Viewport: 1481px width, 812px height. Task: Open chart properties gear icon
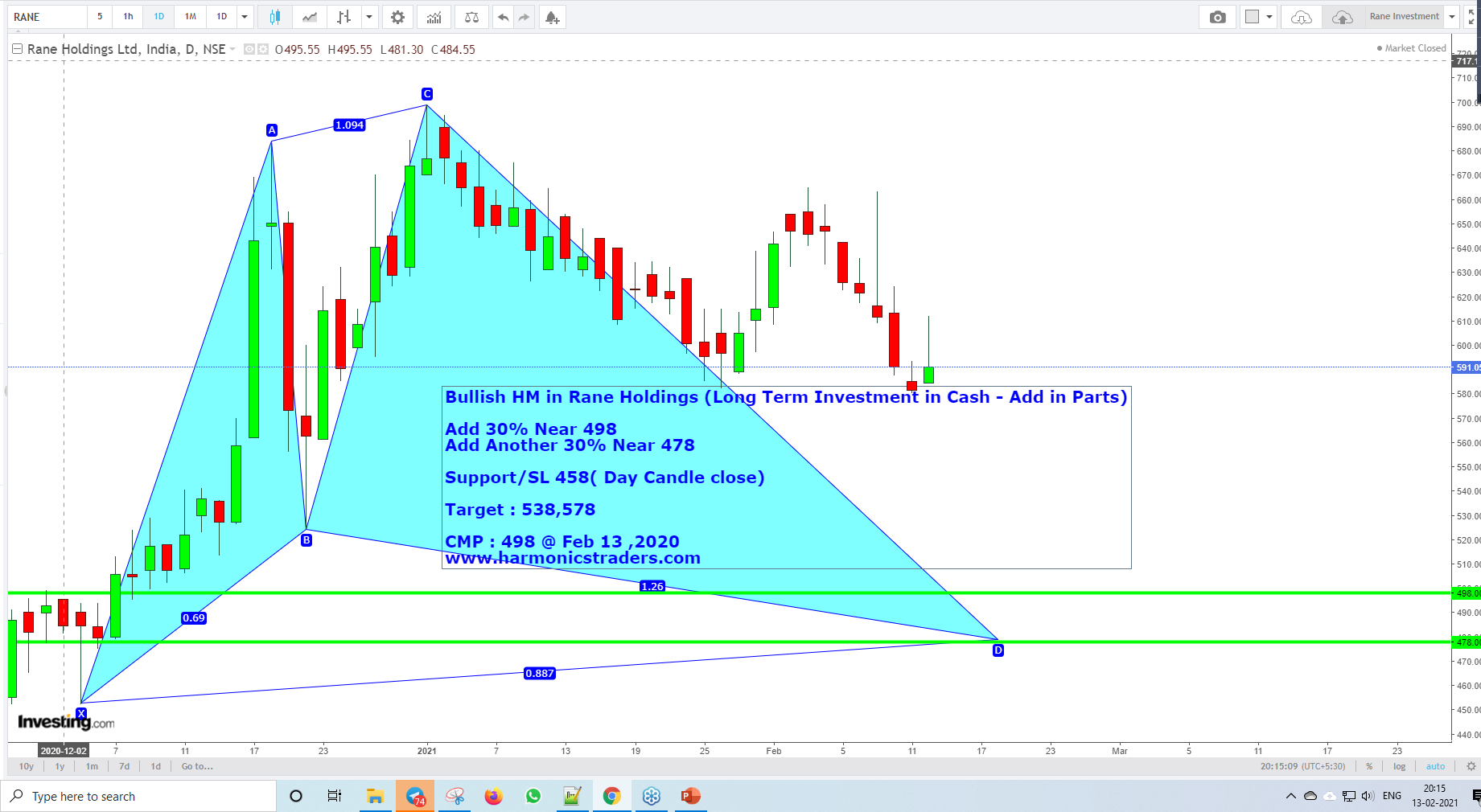pos(397,17)
